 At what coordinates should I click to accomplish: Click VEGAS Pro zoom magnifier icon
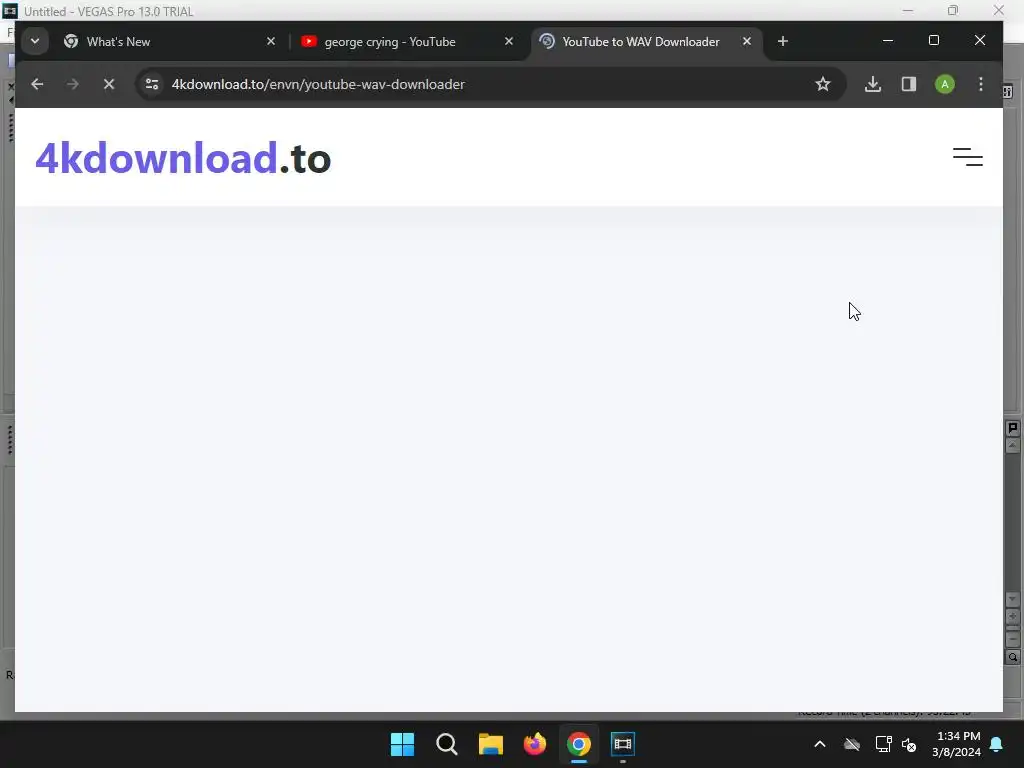click(1012, 657)
